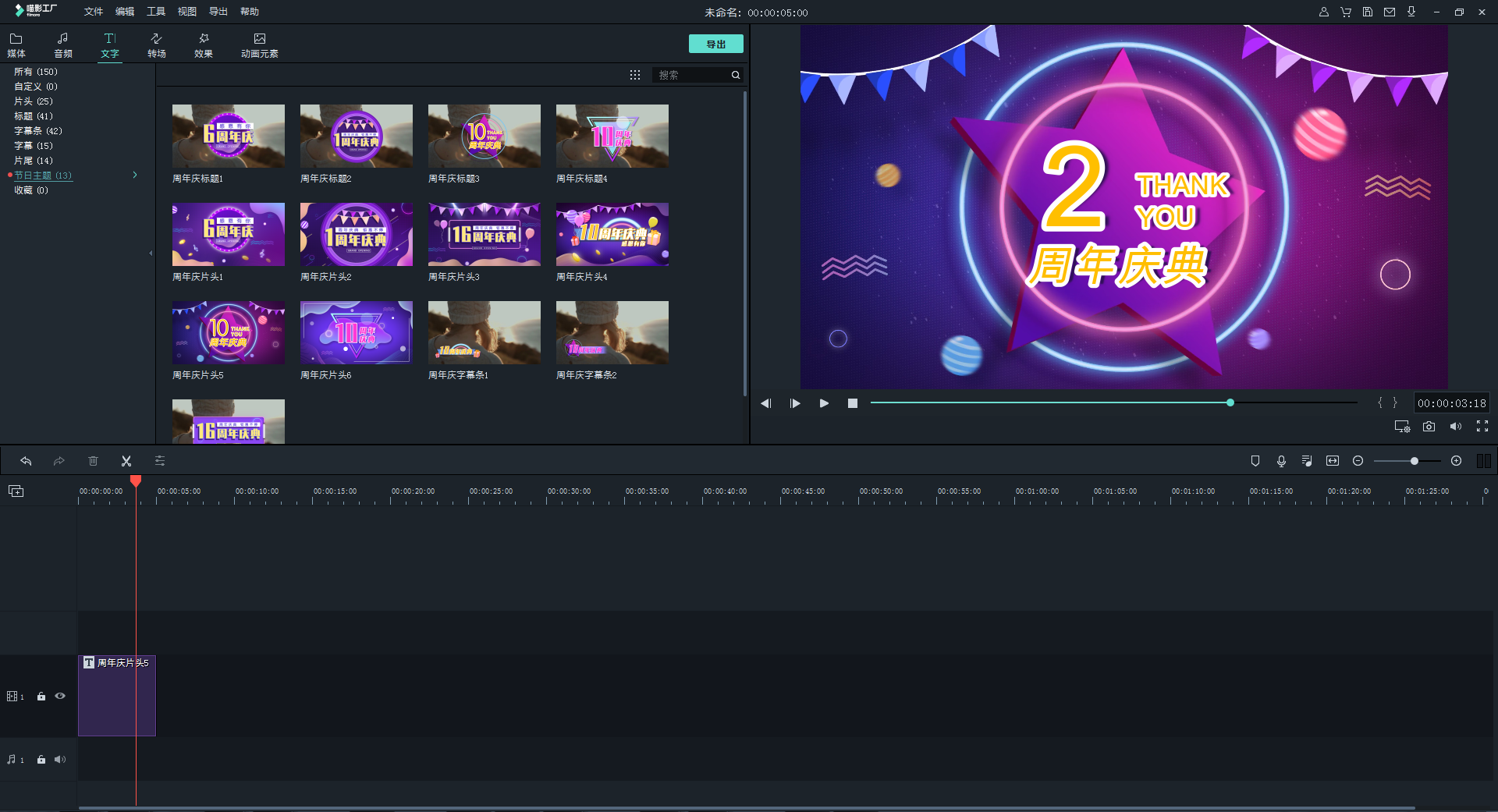Collapse the left category panel arrow
This screenshot has height=812, width=1498.
click(x=151, y=254)
